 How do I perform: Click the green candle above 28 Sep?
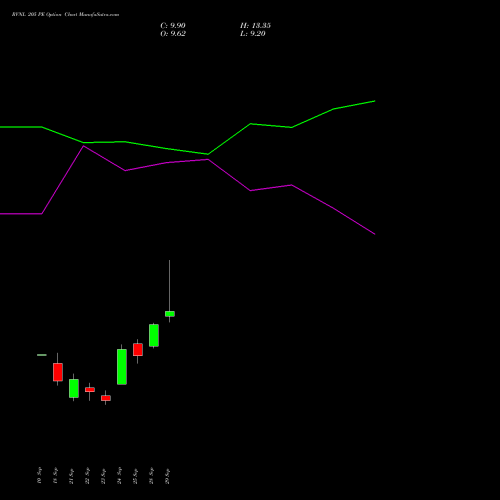coord(154,335)
